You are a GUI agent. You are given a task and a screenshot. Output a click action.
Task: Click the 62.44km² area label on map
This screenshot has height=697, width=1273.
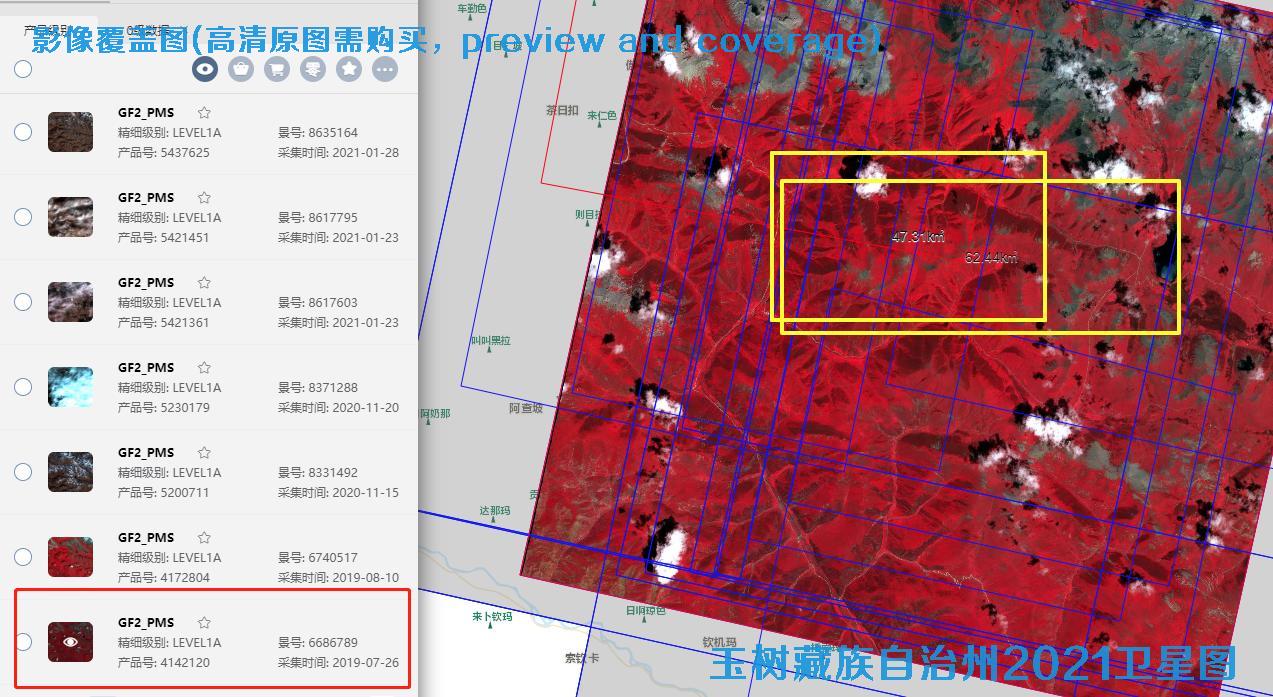coord(991,258)
